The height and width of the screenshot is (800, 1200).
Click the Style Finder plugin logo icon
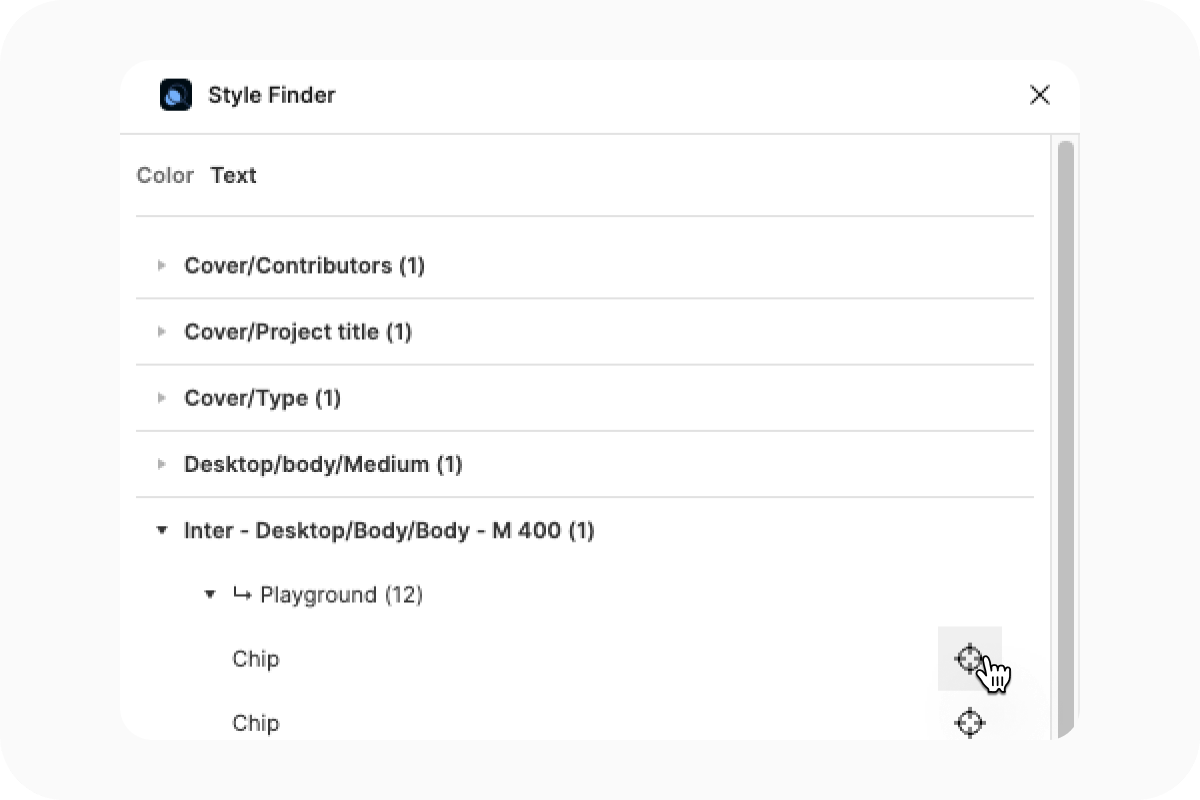[x=176, y=95]
